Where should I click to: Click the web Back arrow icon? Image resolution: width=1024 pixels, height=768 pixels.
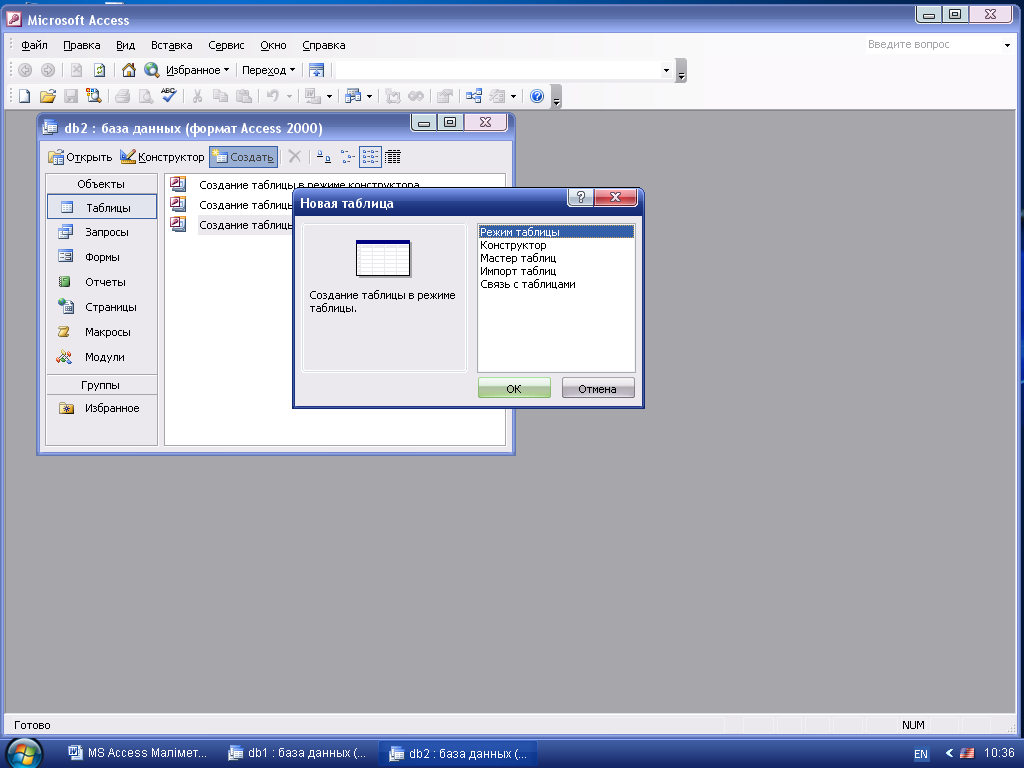(25, 70)
